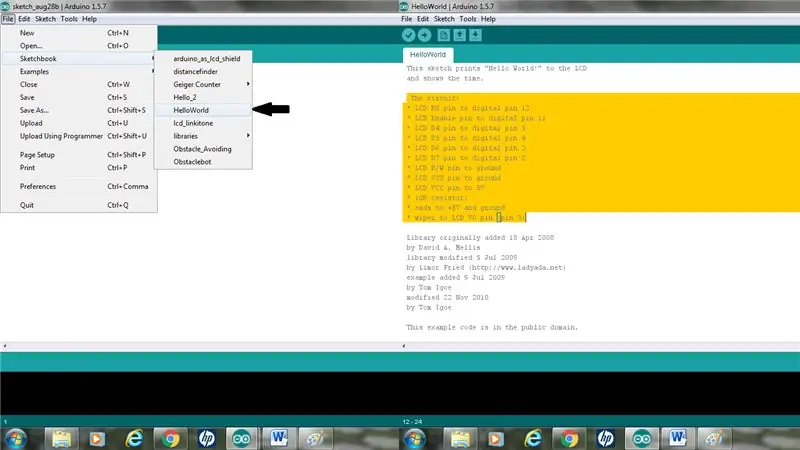Click the HP icon on the left taskbar
This screenshot has height=450, width=800.
coord(207,439)
